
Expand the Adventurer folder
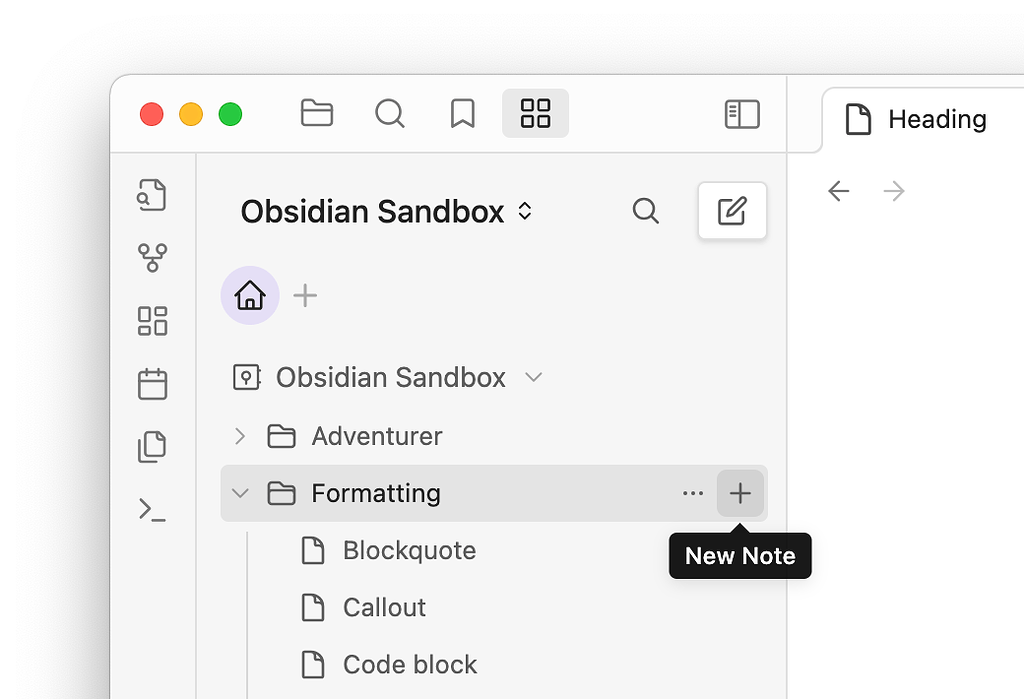[x=239, y=436]
